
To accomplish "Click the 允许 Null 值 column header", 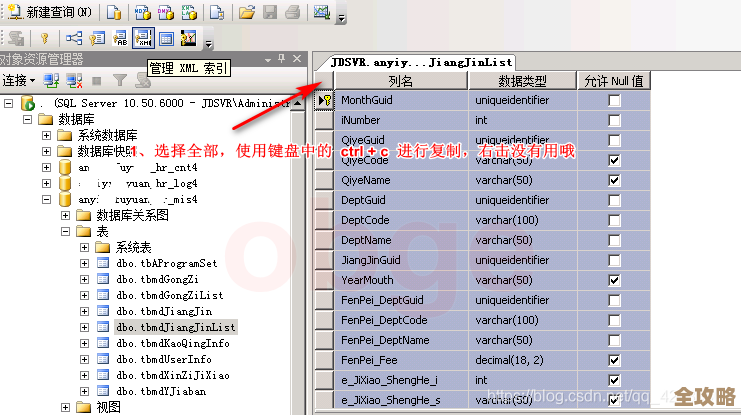I will (614, 81).
